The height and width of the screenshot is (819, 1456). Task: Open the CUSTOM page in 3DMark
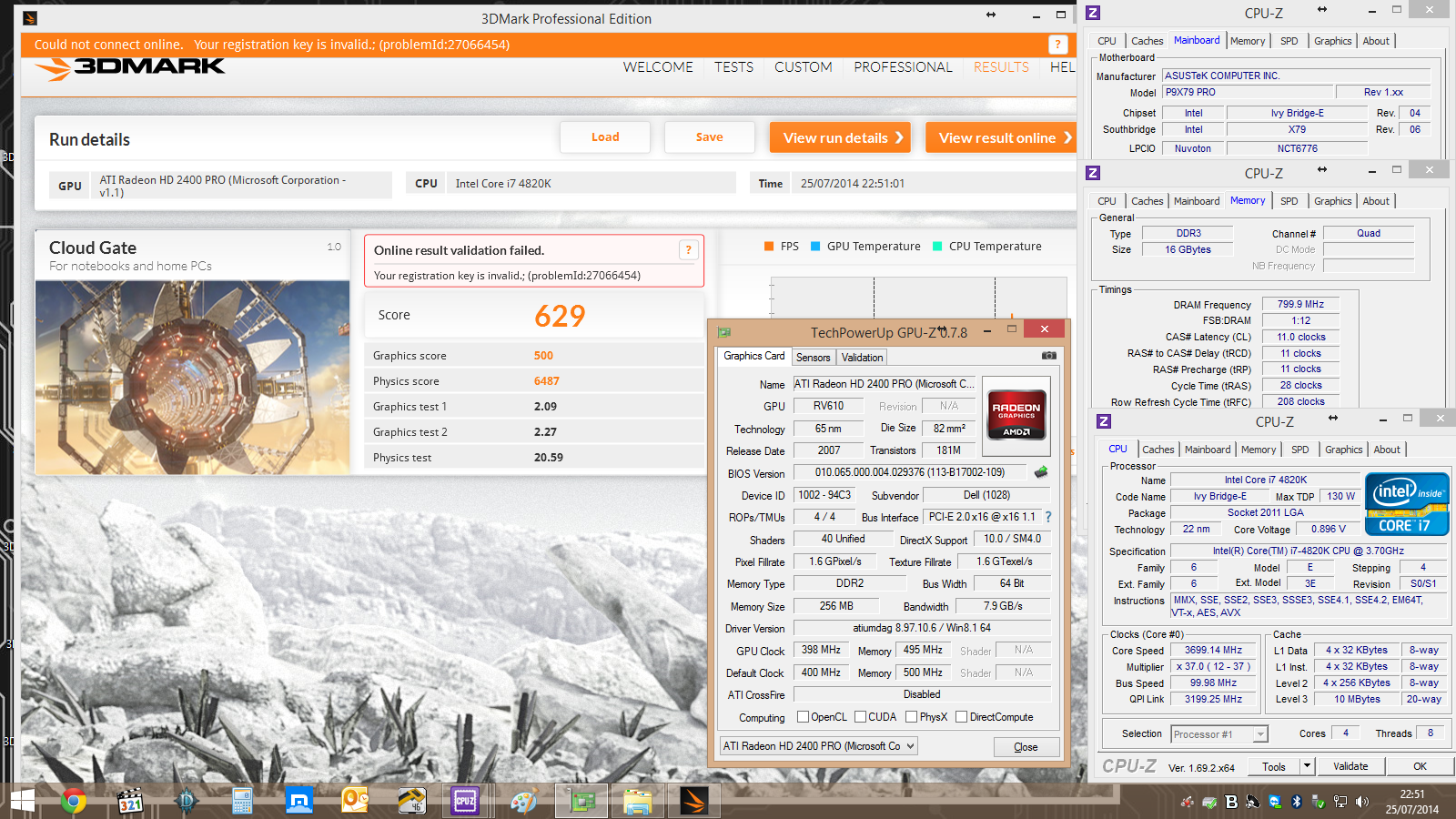click(803, 67)
